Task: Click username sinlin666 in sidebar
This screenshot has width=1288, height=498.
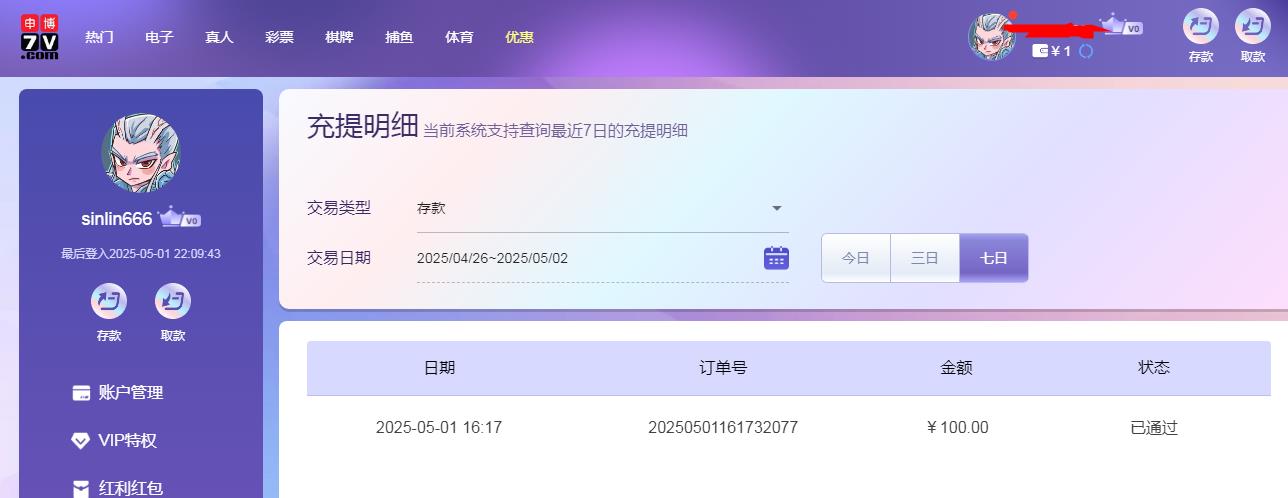Action: (x=116, y=219)
